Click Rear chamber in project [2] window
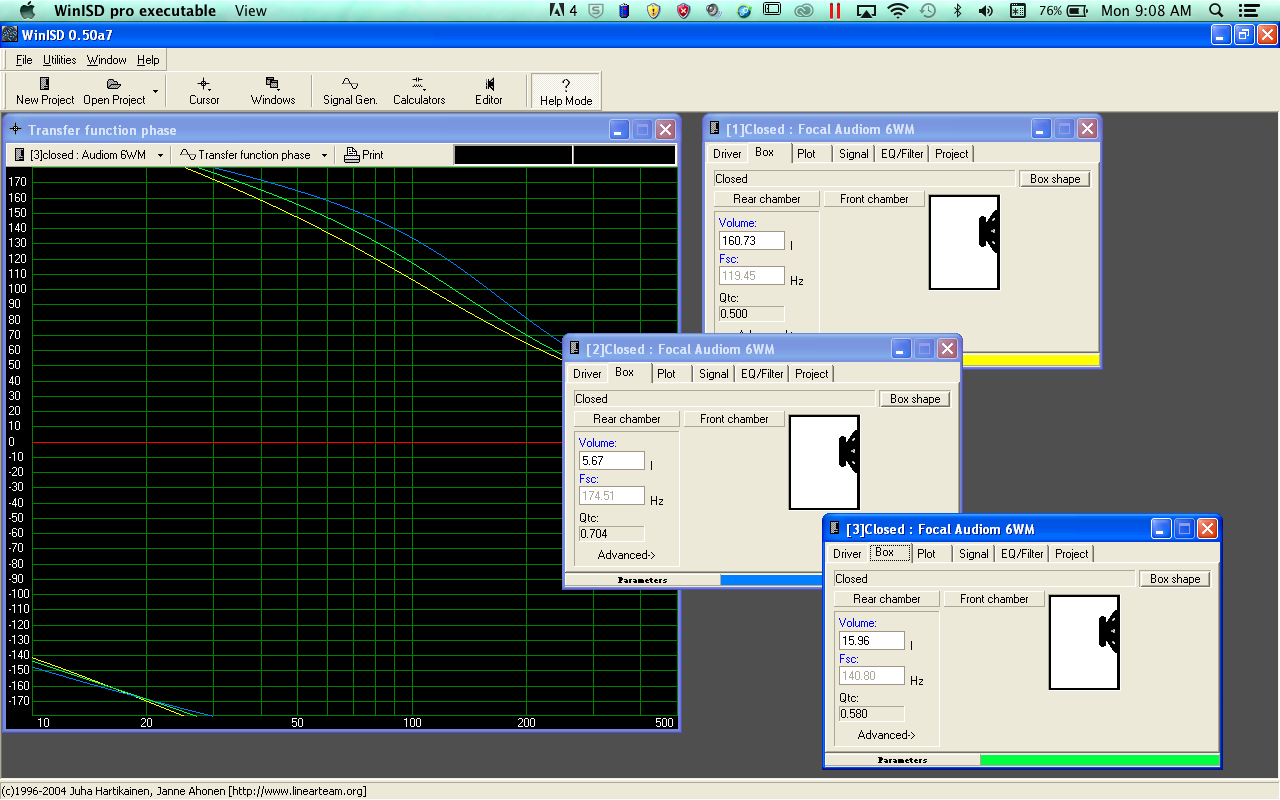Viewport: 1280px width, 800px height. [627, 419]
